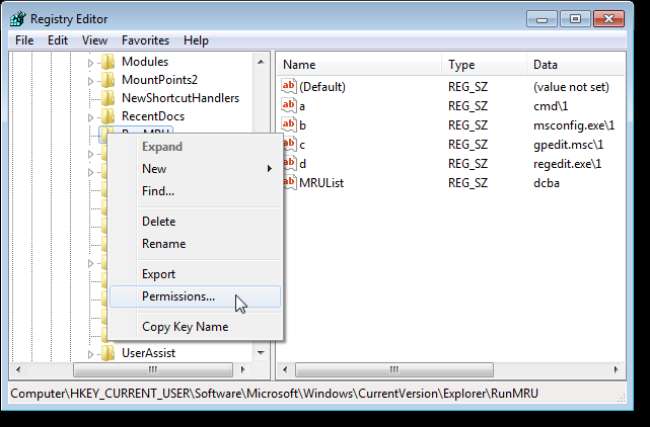
Task: Choose Export in the context menu
Action: point(195,274)
